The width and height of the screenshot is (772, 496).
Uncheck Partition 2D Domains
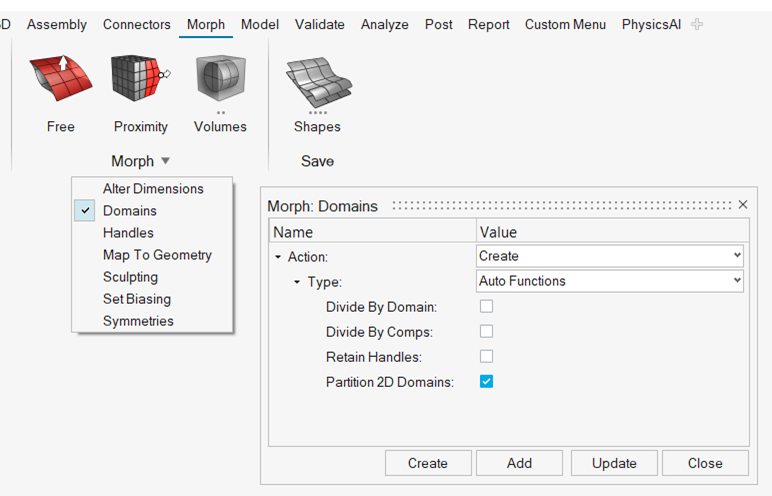(x=487, y=382)
